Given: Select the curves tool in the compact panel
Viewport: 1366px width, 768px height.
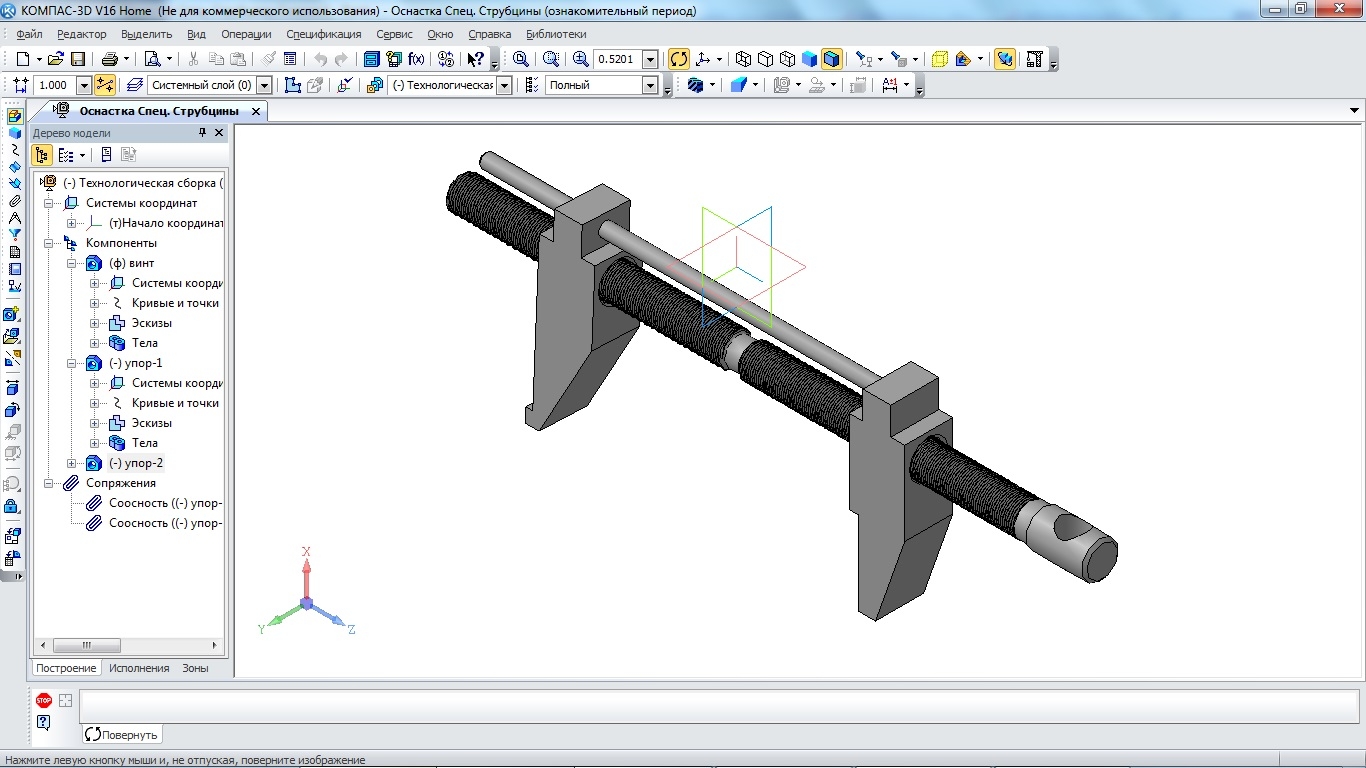Looking at the screenshot, I should (14, 149).
